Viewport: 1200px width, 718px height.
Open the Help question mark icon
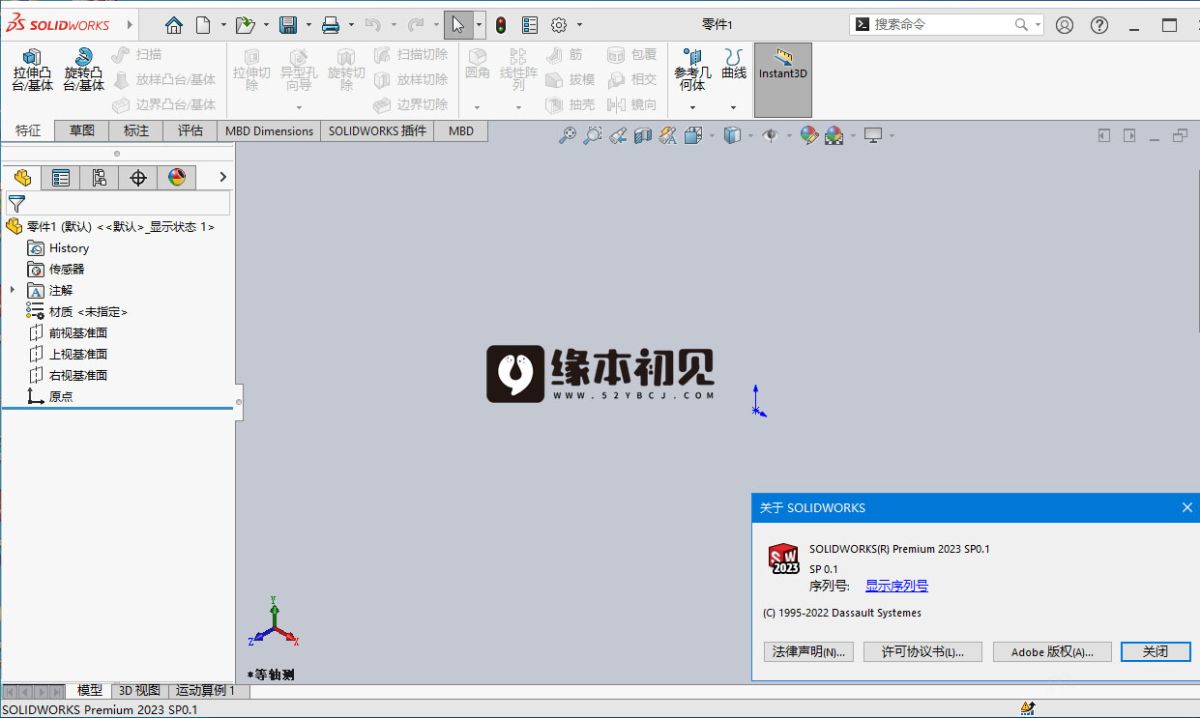pyautogui.click(x=1099, y=25)
